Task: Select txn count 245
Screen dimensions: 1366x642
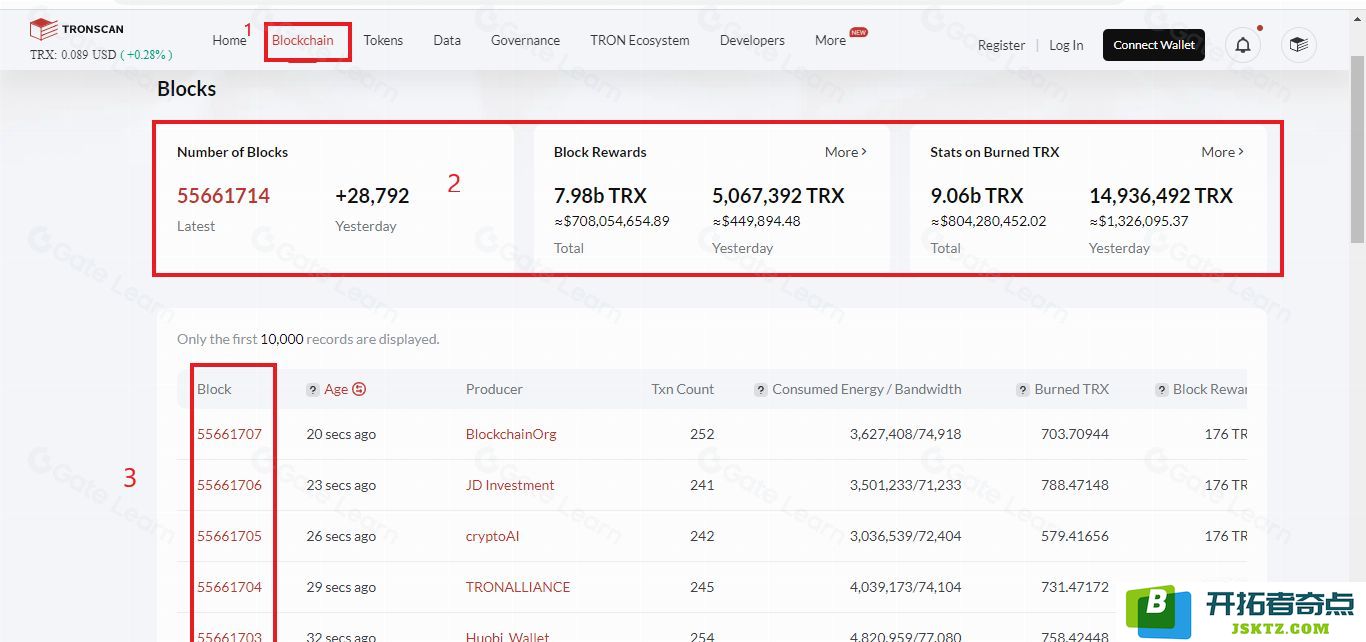Action: (702, 587)
